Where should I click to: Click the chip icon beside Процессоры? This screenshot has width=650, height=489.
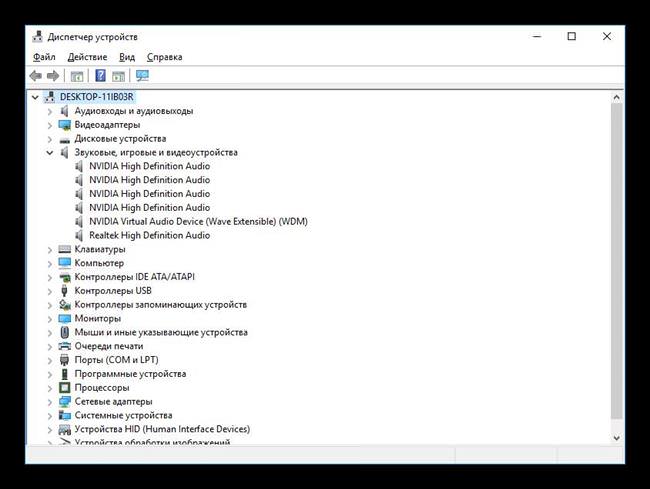[x=65, y=387]
